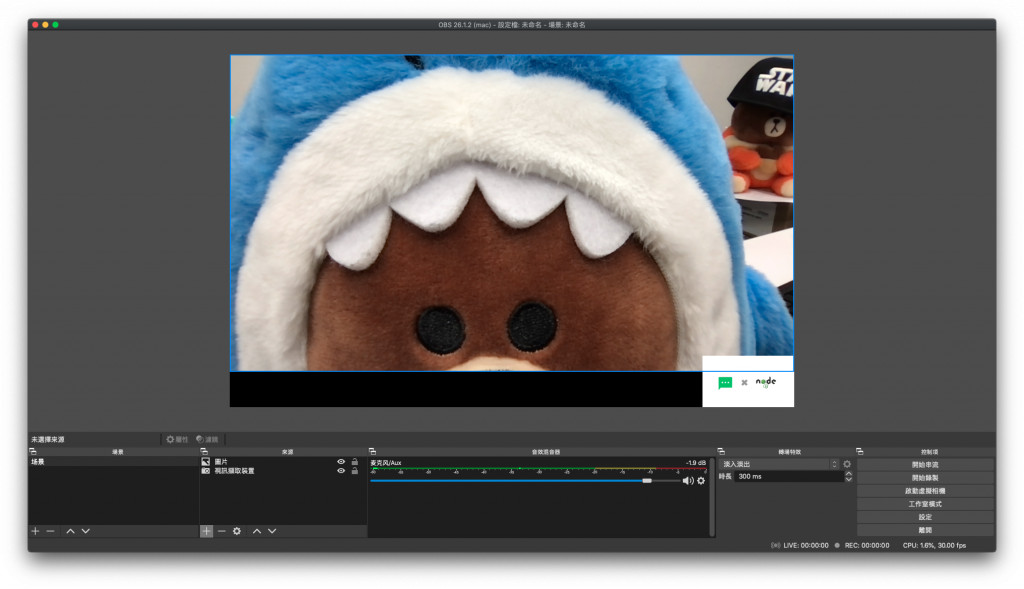Click 開始串流 to start streaming
The height and width of the screenshot is (589, 1024).
[x=925, y=465]
